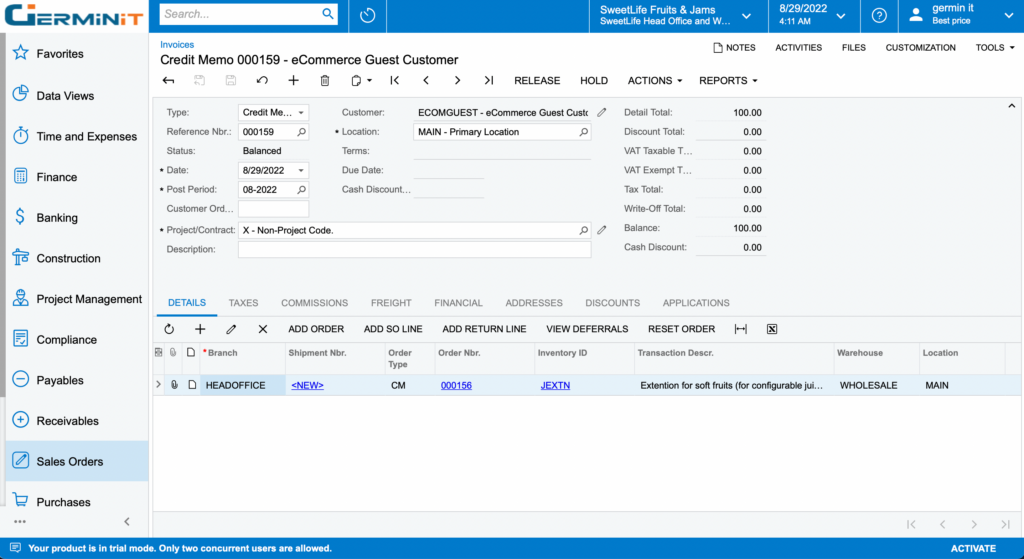Switch to the ADDRESSES tab
Screen dimensions: 1024x559
534,303
